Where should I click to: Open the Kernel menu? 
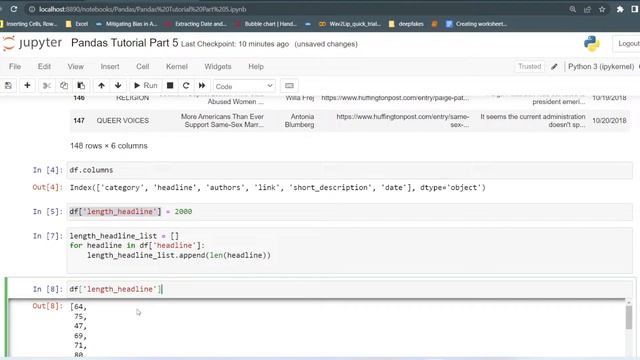177,67
